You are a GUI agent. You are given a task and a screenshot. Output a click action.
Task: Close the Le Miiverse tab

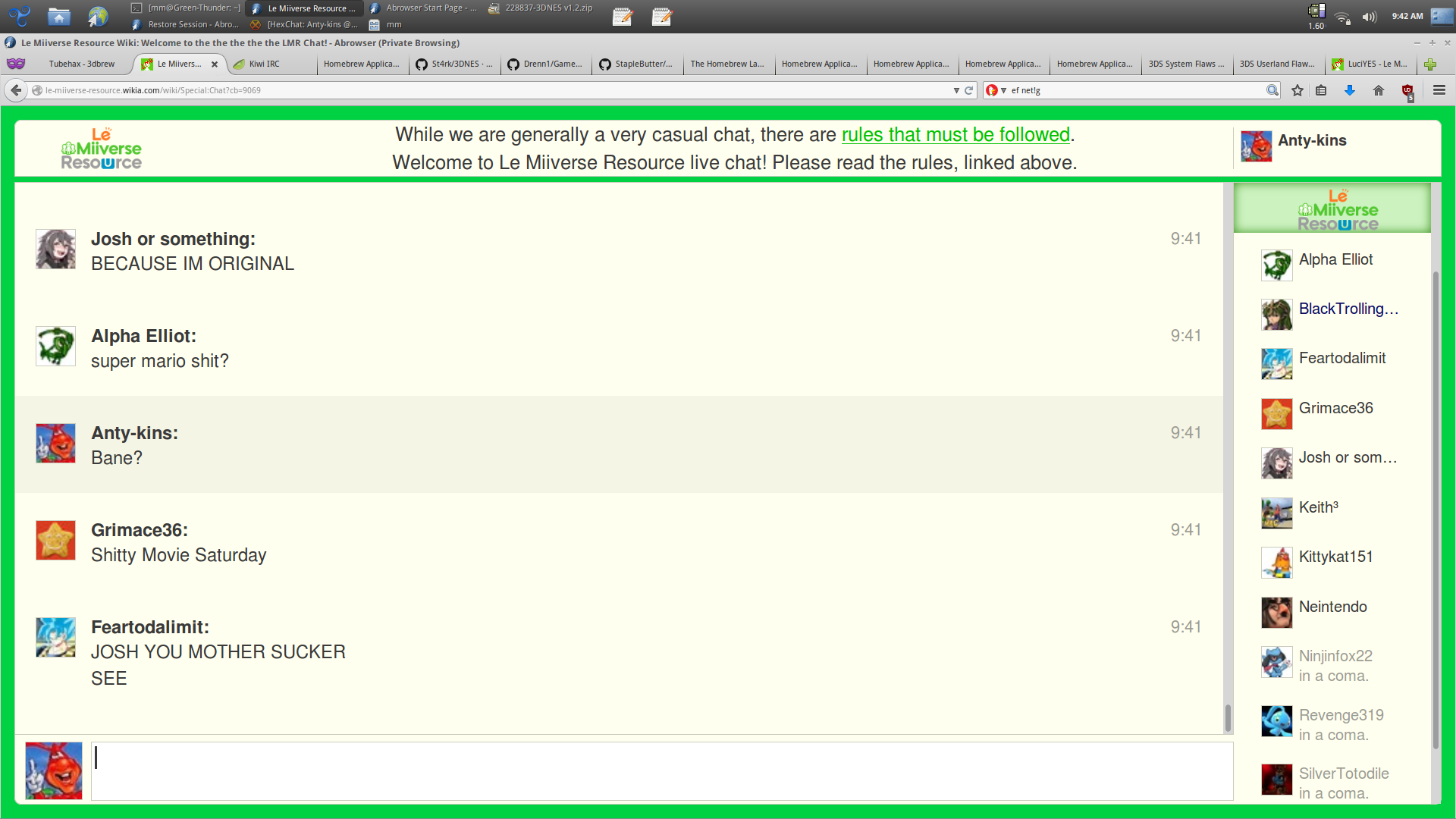[215, 64]
